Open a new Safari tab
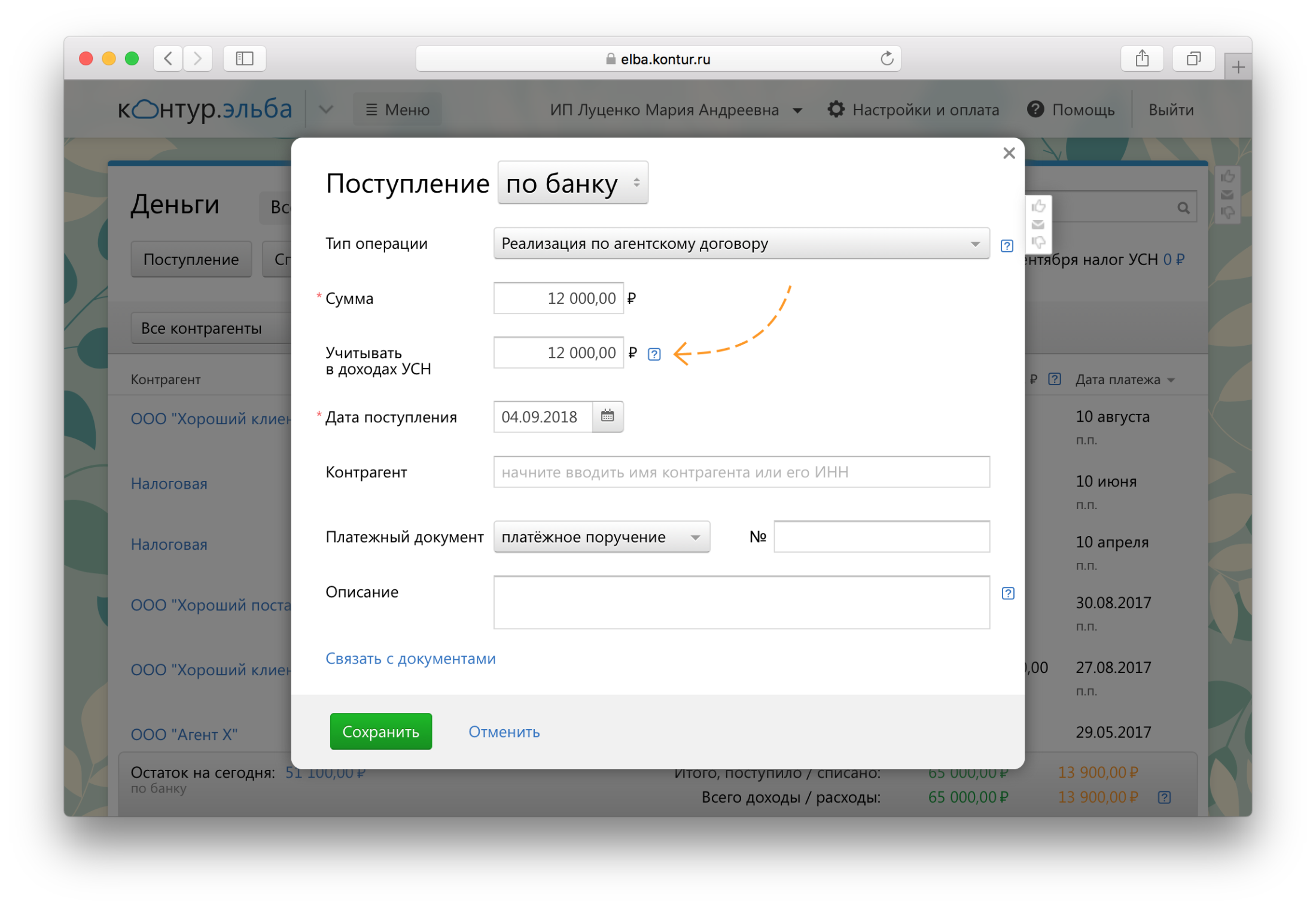The image size is (1316, 908). pyautogui.click(x=1238, y=66)
